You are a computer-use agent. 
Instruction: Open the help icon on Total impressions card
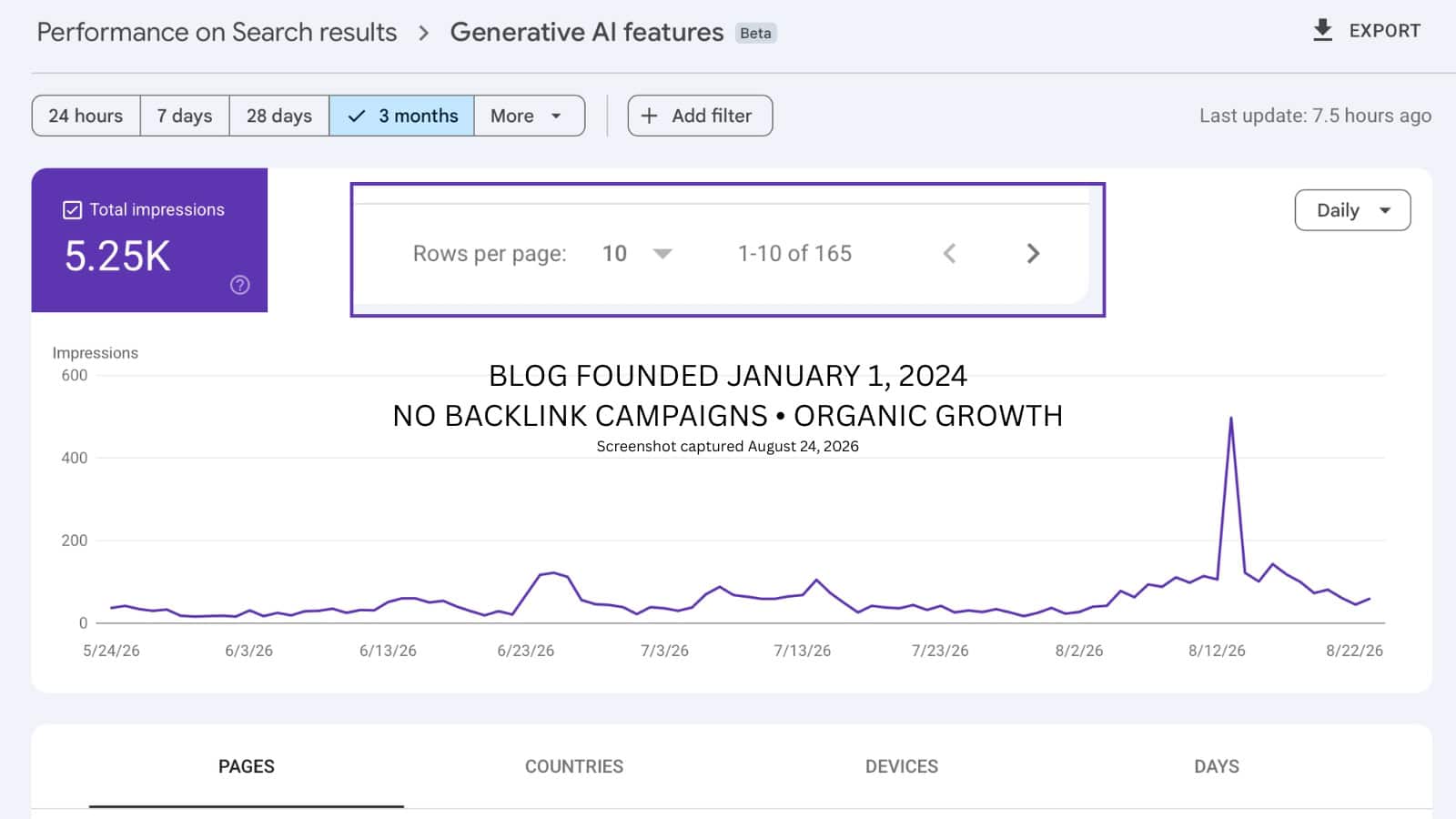(x=240, y=285)
